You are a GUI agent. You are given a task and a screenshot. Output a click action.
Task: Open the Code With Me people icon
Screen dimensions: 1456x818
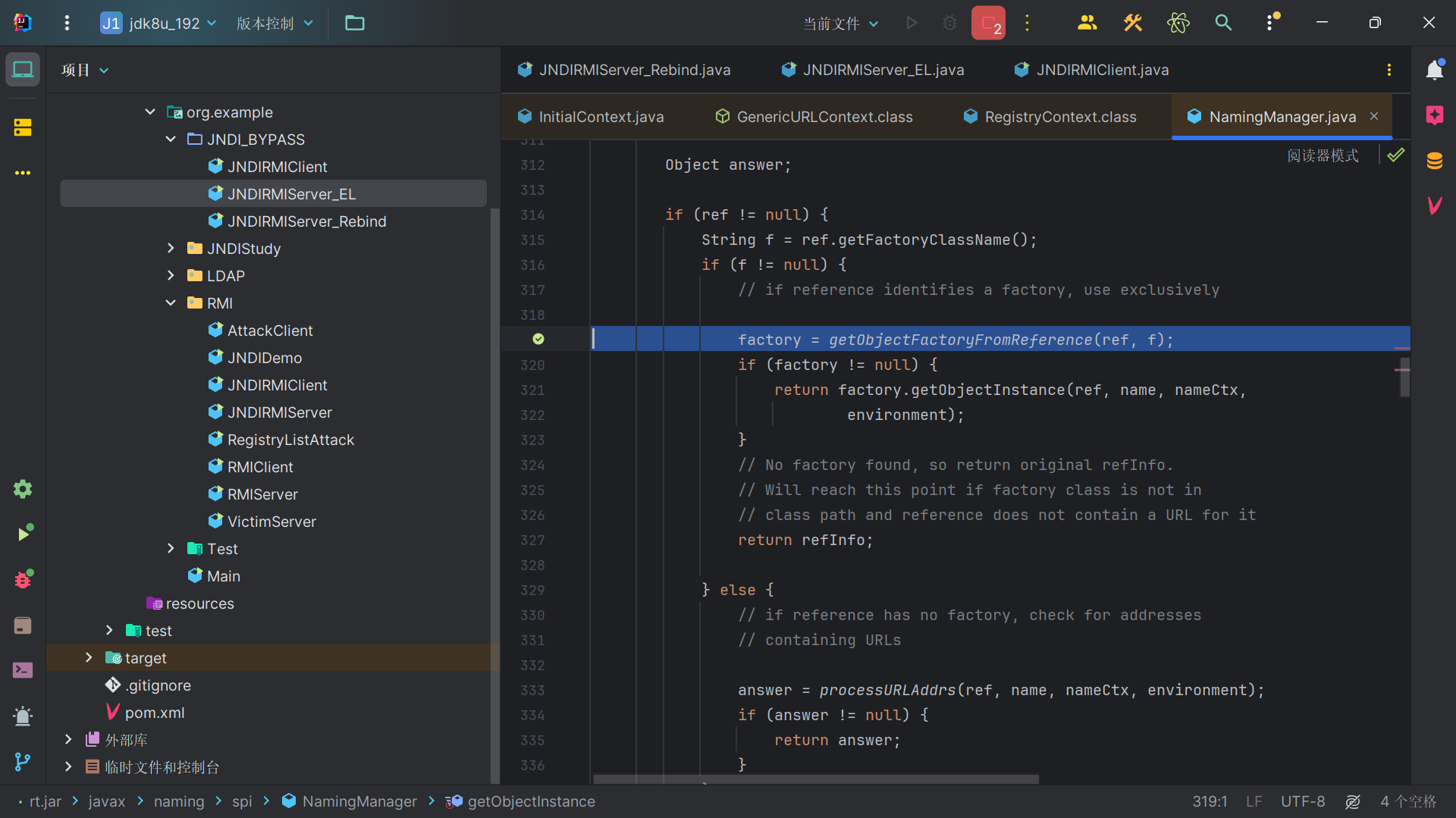(x=1087, y=23)
